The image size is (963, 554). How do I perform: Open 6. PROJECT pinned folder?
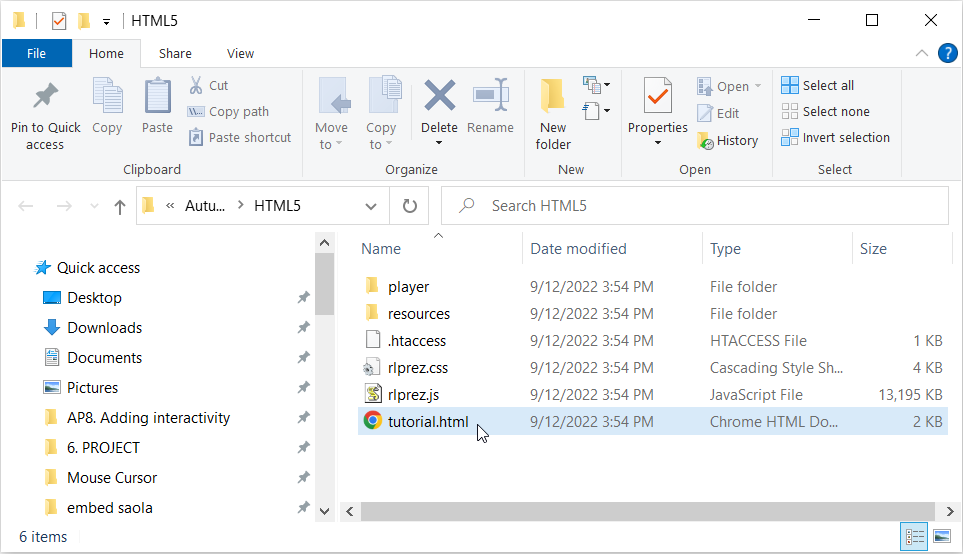pyautogui.click(x=92, y=448)
